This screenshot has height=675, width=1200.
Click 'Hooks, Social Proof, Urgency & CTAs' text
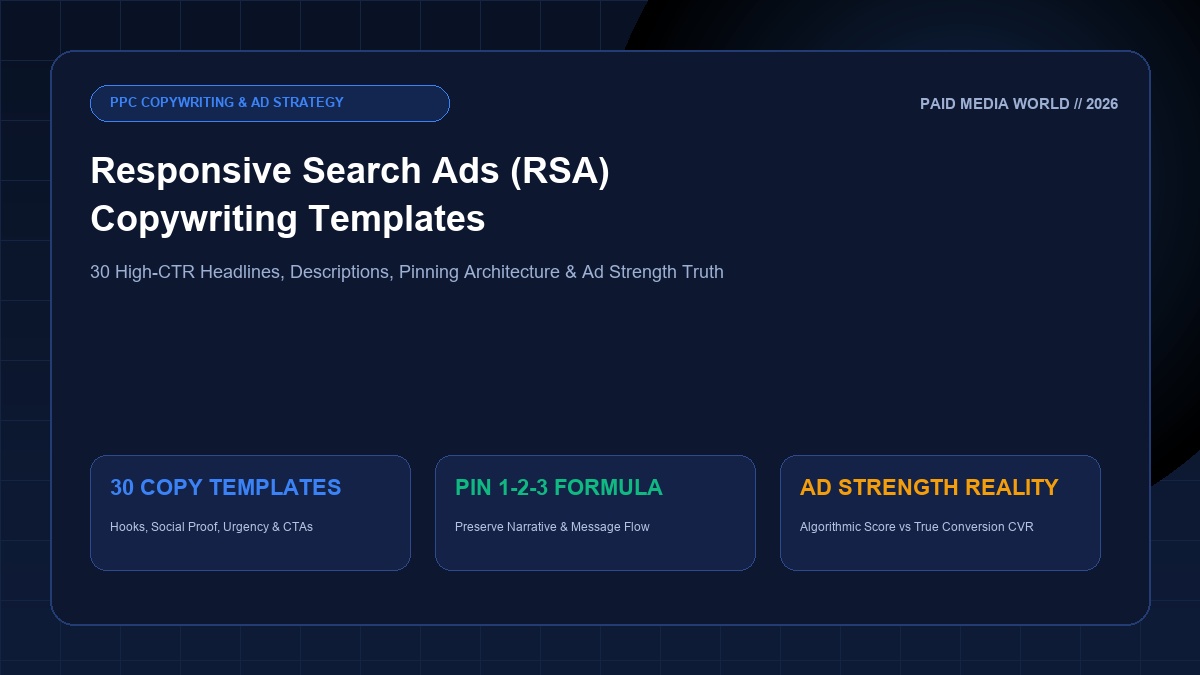coord(211,526)
